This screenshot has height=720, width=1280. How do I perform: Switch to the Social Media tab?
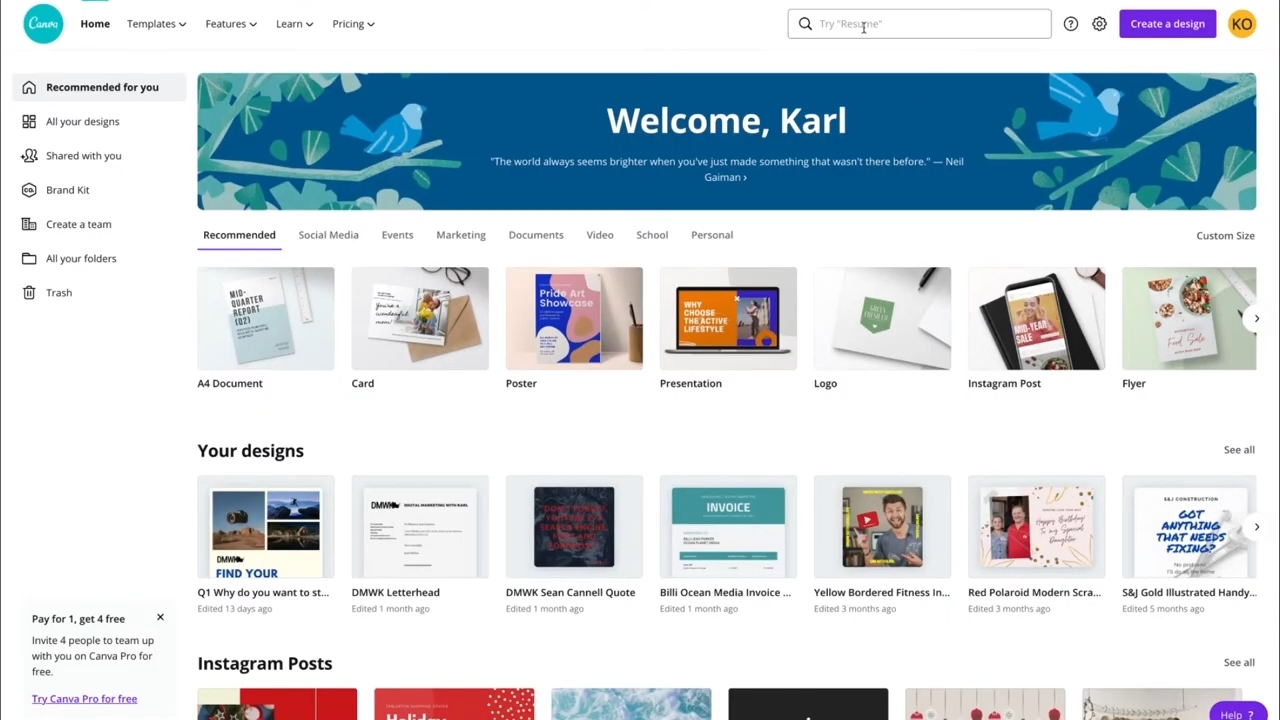(328, 235)
